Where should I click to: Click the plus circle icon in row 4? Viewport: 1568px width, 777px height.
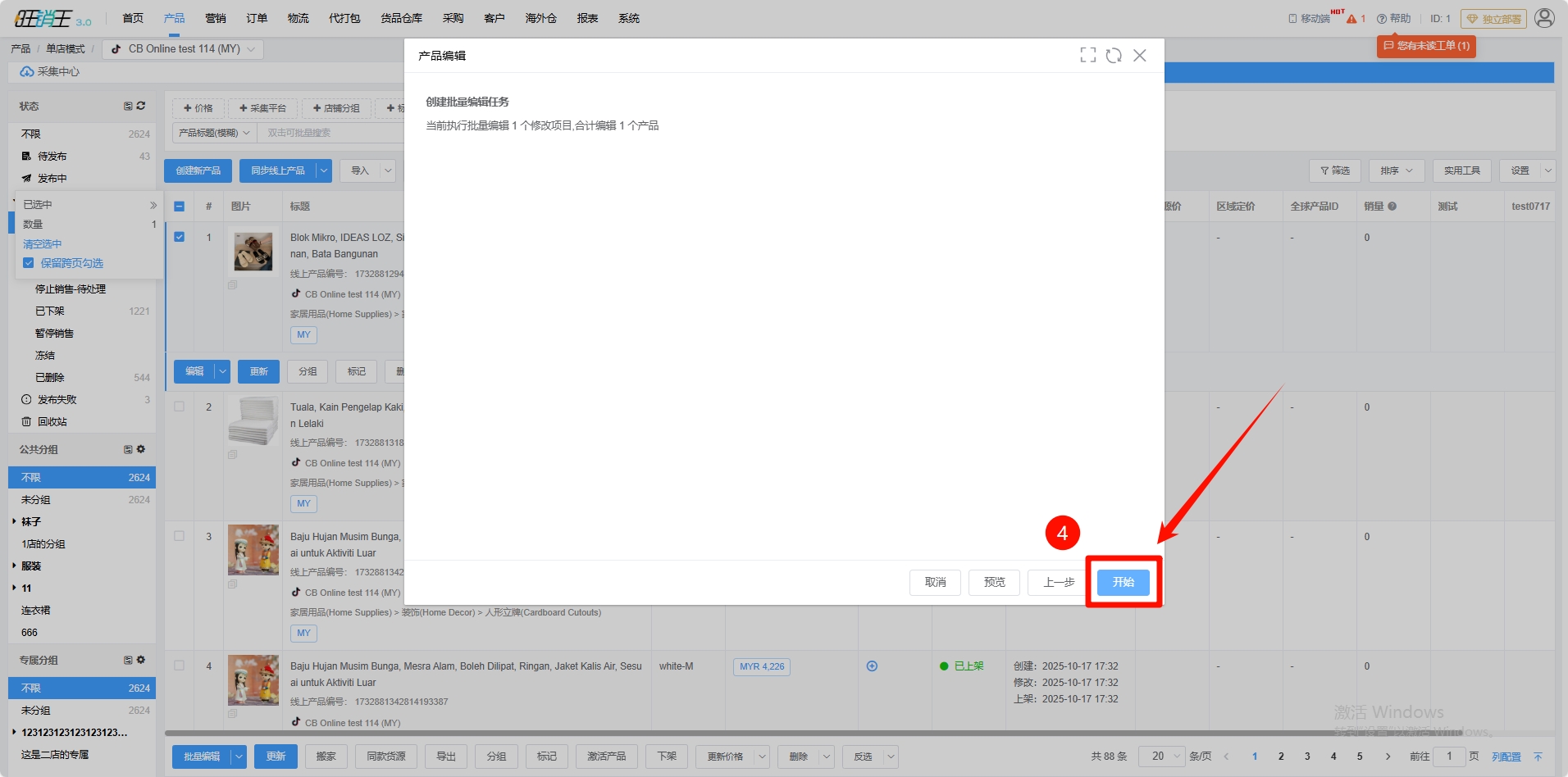pos(872,666)
